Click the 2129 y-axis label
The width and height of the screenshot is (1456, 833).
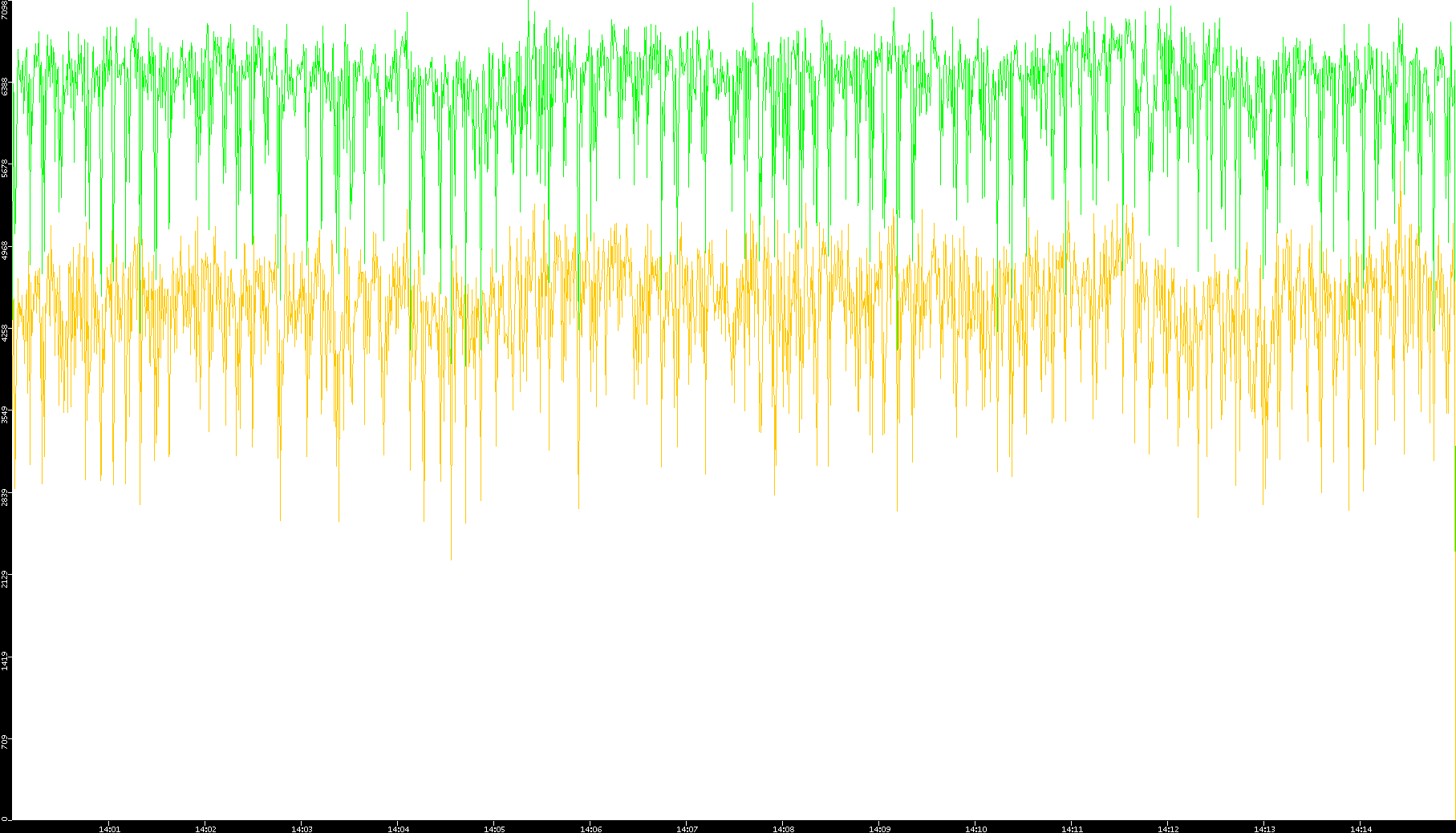[5, 579]
